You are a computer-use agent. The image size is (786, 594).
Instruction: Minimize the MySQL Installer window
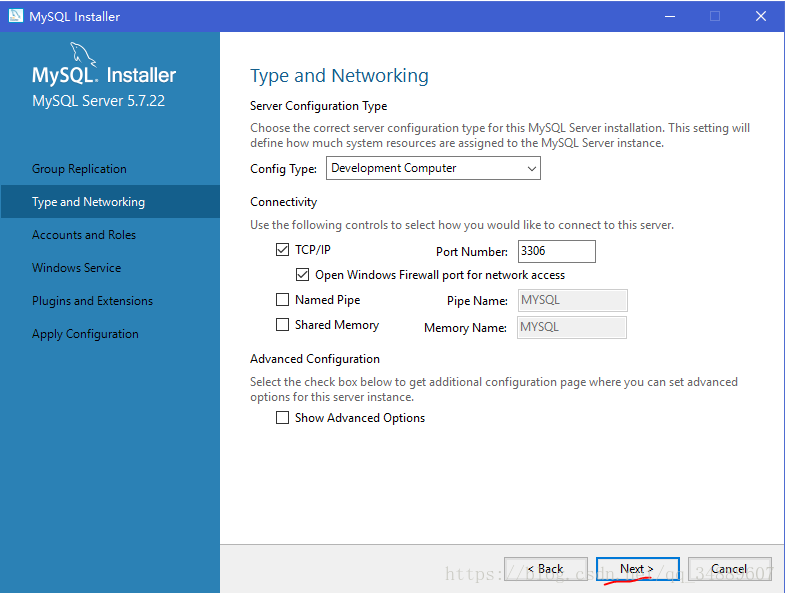point(670,16)
